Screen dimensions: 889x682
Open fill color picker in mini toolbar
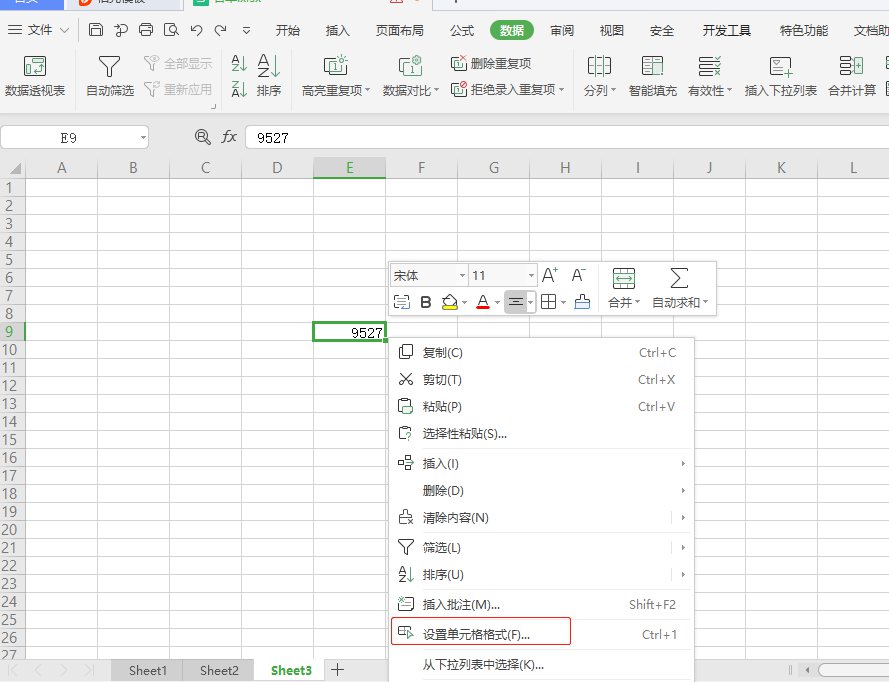click(464, 302)
